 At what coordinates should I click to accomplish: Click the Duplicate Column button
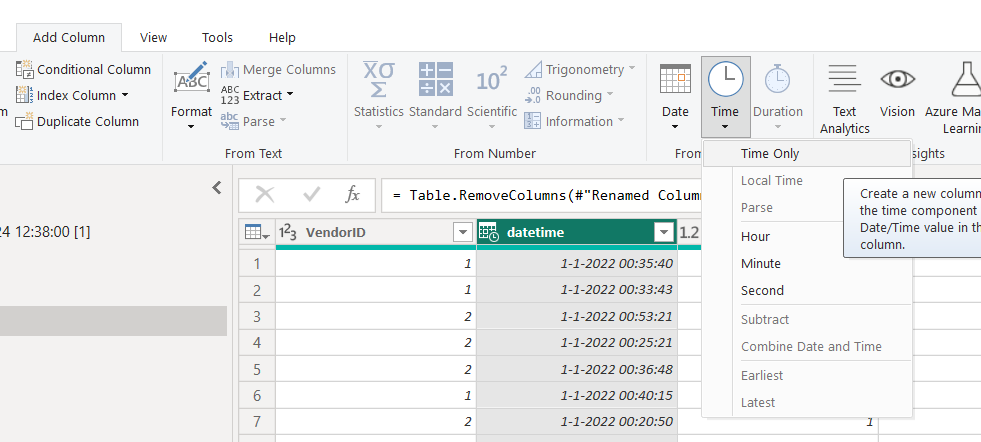point(78,121)
